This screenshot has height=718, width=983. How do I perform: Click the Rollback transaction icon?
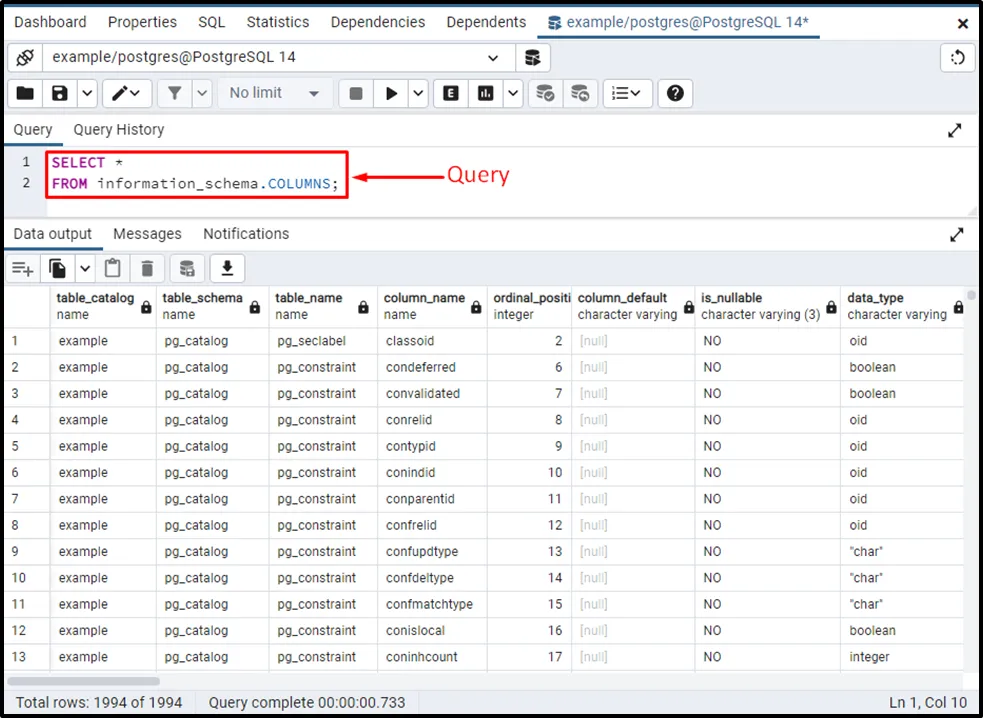tap(580, 93)
